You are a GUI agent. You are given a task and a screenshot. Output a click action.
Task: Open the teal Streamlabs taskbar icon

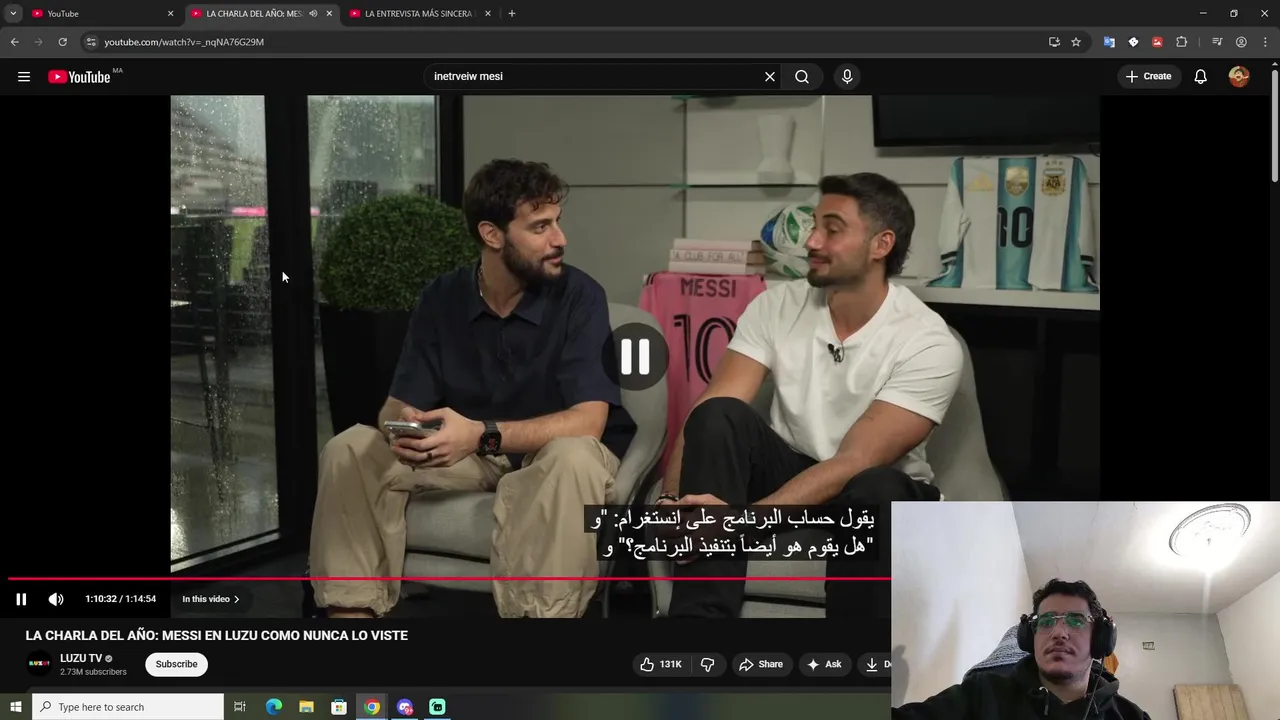(437, 707)
